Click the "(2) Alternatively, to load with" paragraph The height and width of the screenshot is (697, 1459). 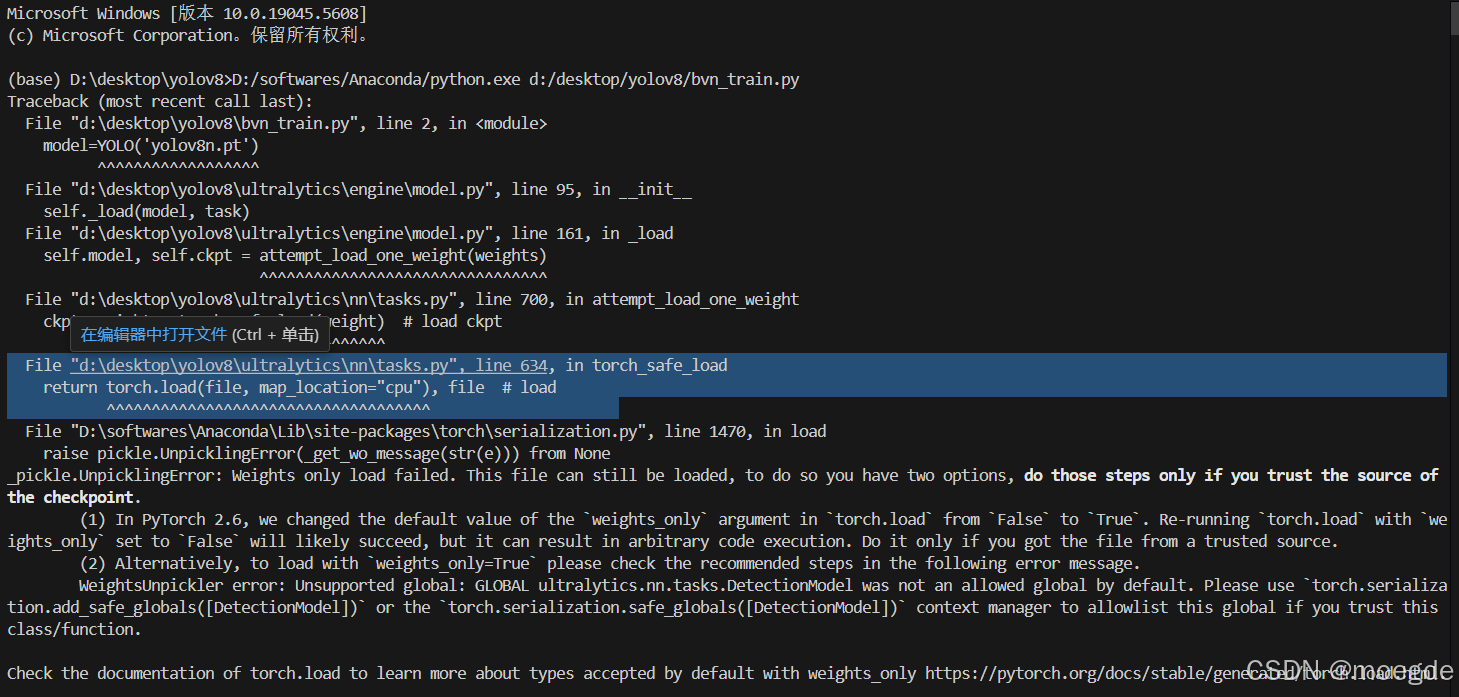[x=609, y=563]
